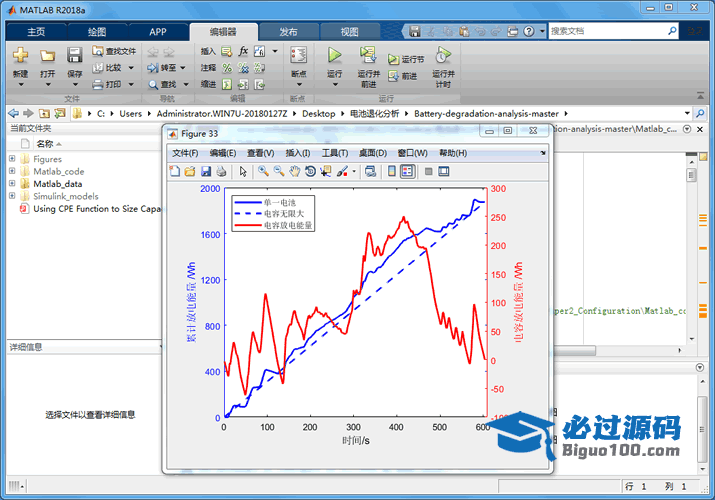Click the 查找文件 (Find Files) button
This screenshot has width=715, height=500.
pos(114,51)
